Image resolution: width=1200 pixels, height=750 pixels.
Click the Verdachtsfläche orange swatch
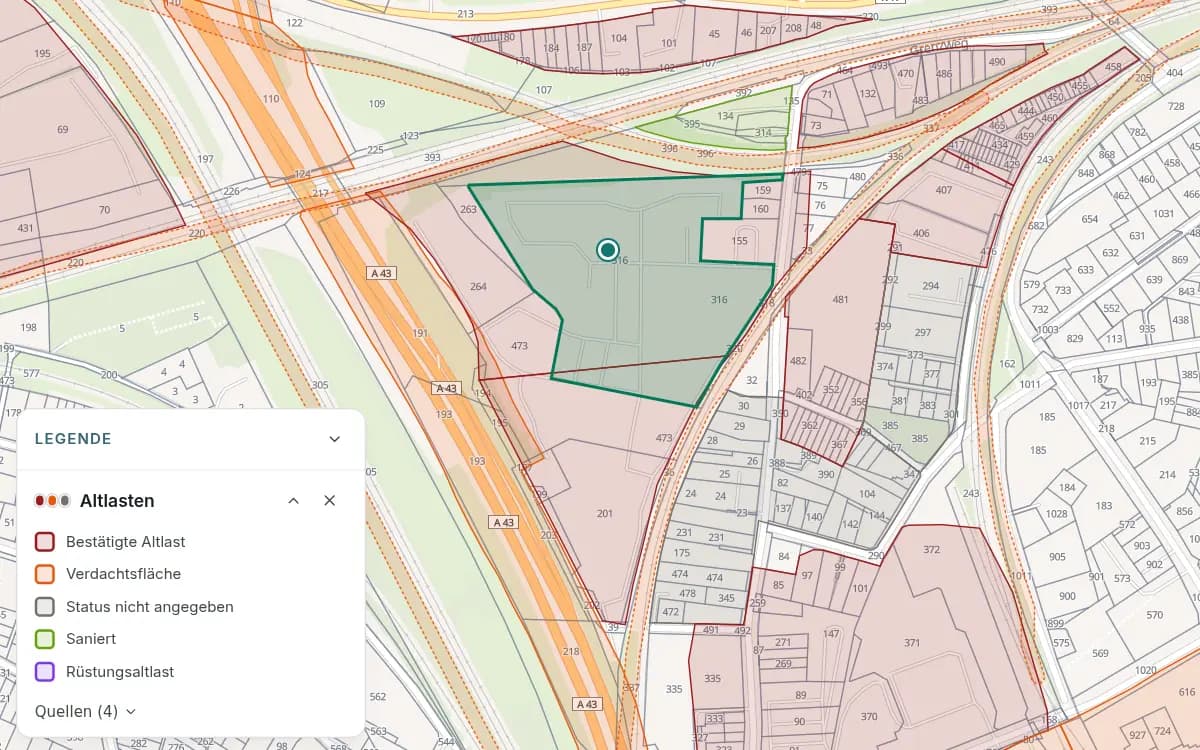(x=45, y=574)
